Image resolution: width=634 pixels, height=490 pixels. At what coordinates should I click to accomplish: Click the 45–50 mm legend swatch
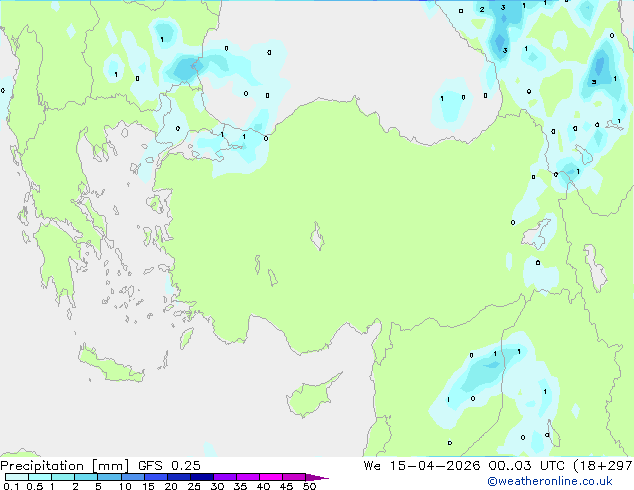[x=294, y=477]
